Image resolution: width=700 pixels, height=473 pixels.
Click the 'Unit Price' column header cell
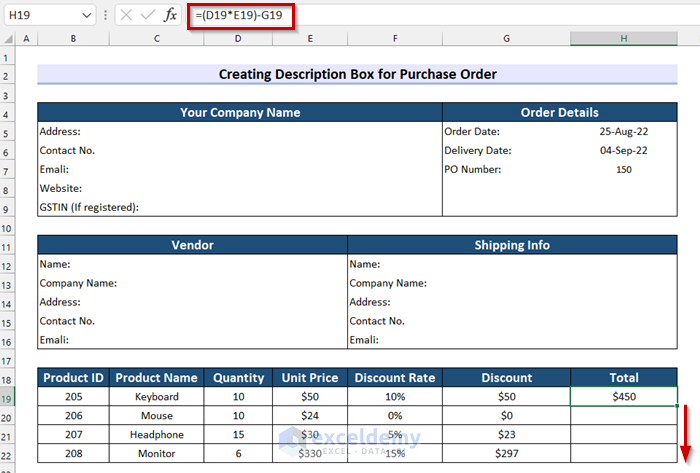tap(310, 378)
